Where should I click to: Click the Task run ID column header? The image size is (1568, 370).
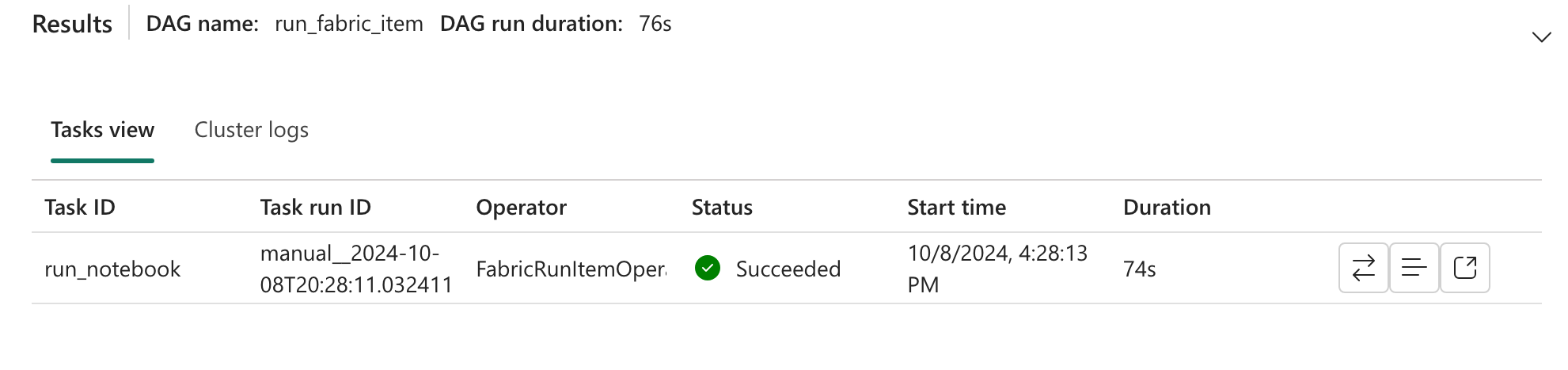[x=316, y=208]
